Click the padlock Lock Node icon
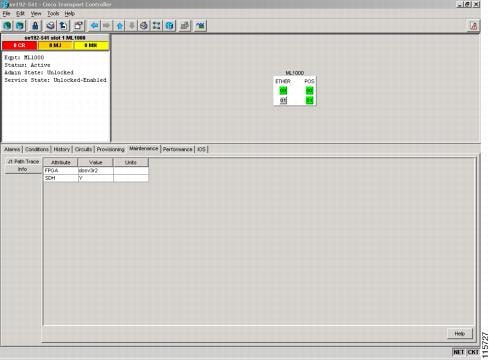Screen dimensions: 489x360 (x=35, y=26)
